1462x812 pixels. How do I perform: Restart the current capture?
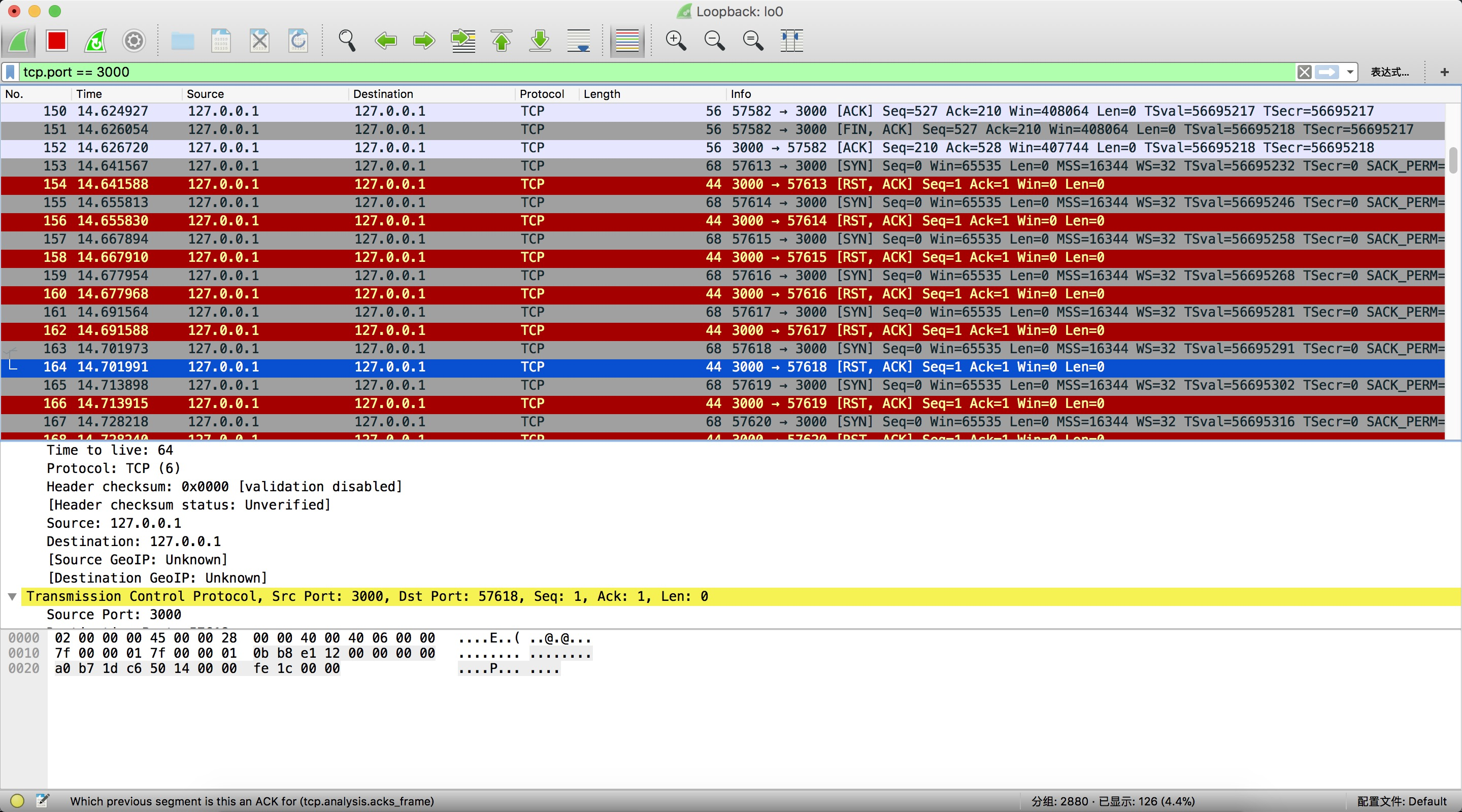(95, 41)
